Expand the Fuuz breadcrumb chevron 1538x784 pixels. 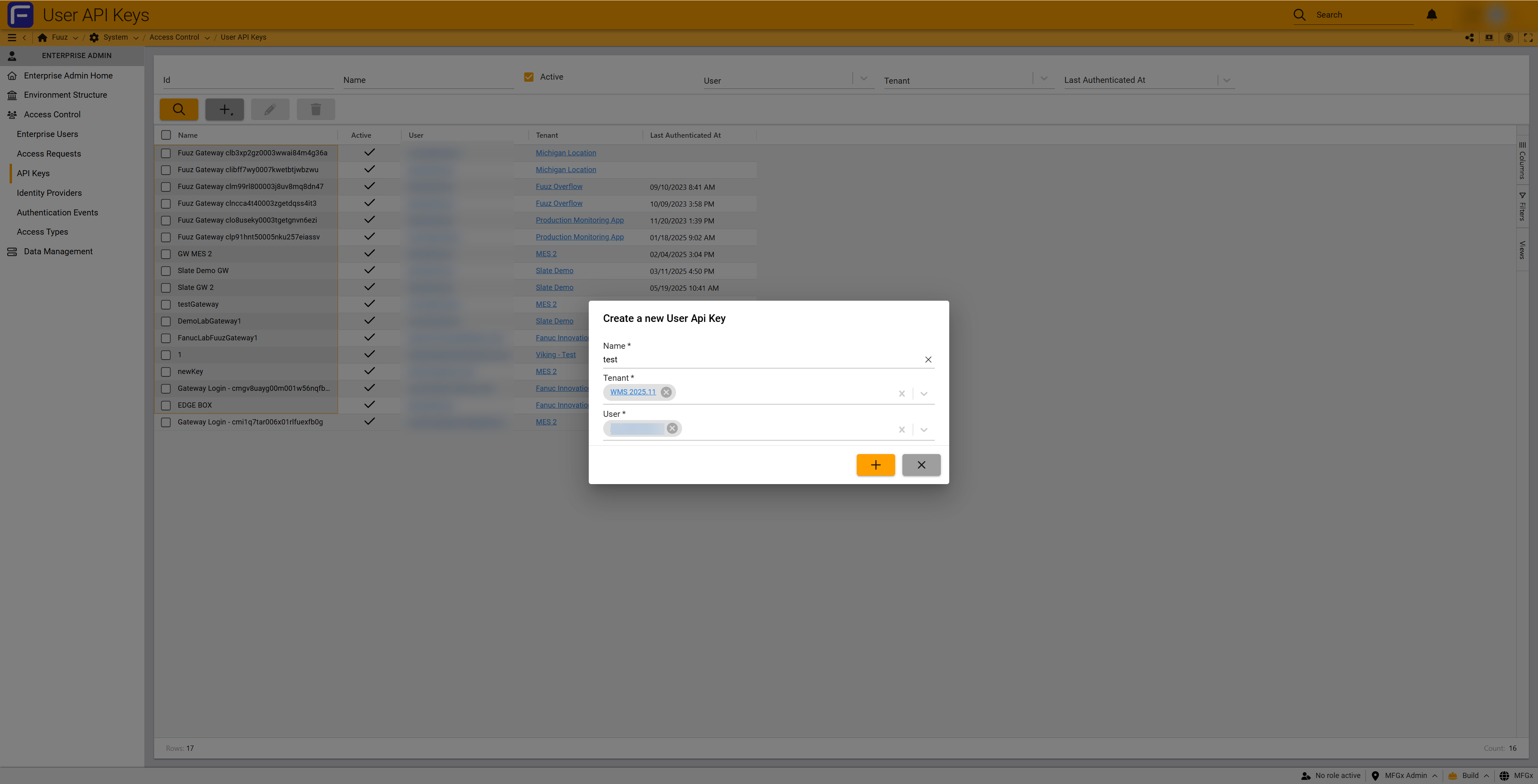click(75, 38)
